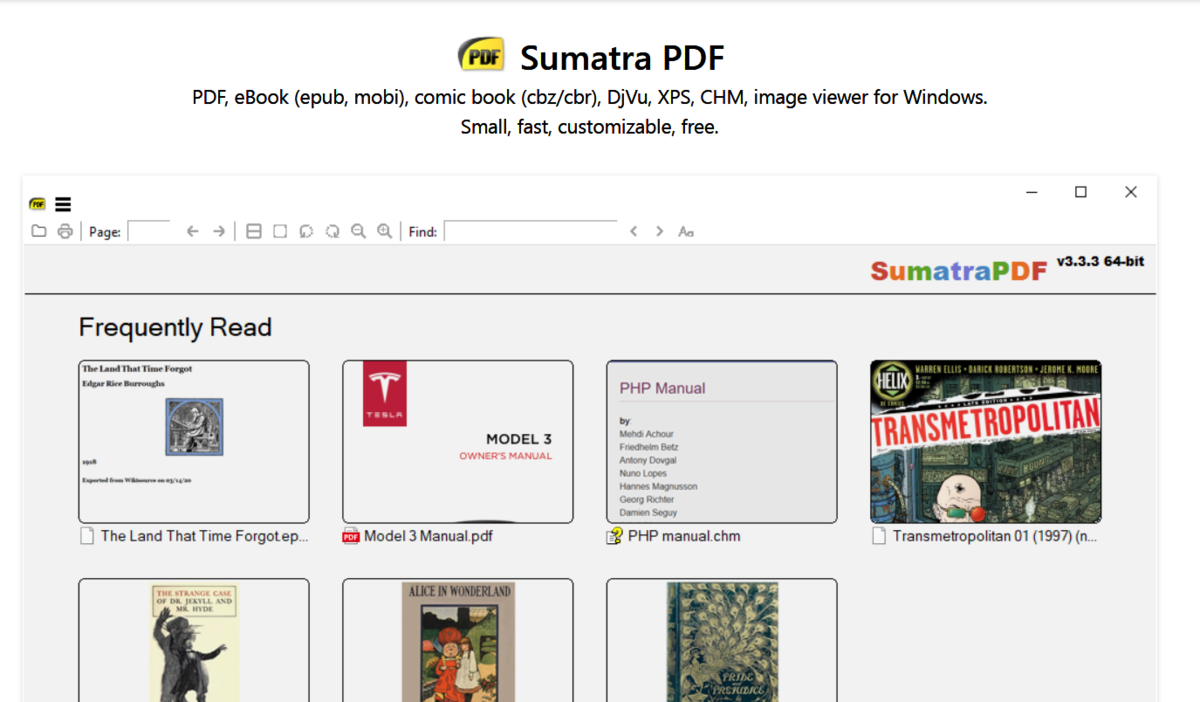This screenshot has width=1200, height=702.
Task: Rotate the page left
Action: click(306, 231)
